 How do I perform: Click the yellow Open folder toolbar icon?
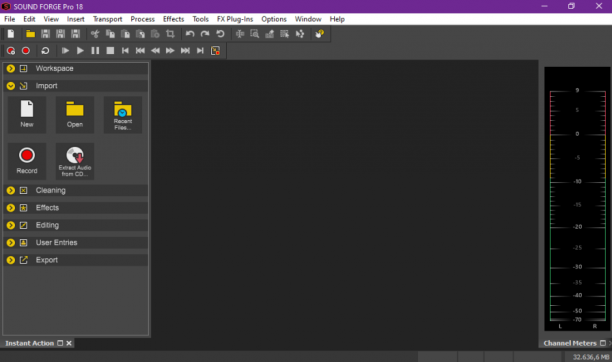pos(30,34)
